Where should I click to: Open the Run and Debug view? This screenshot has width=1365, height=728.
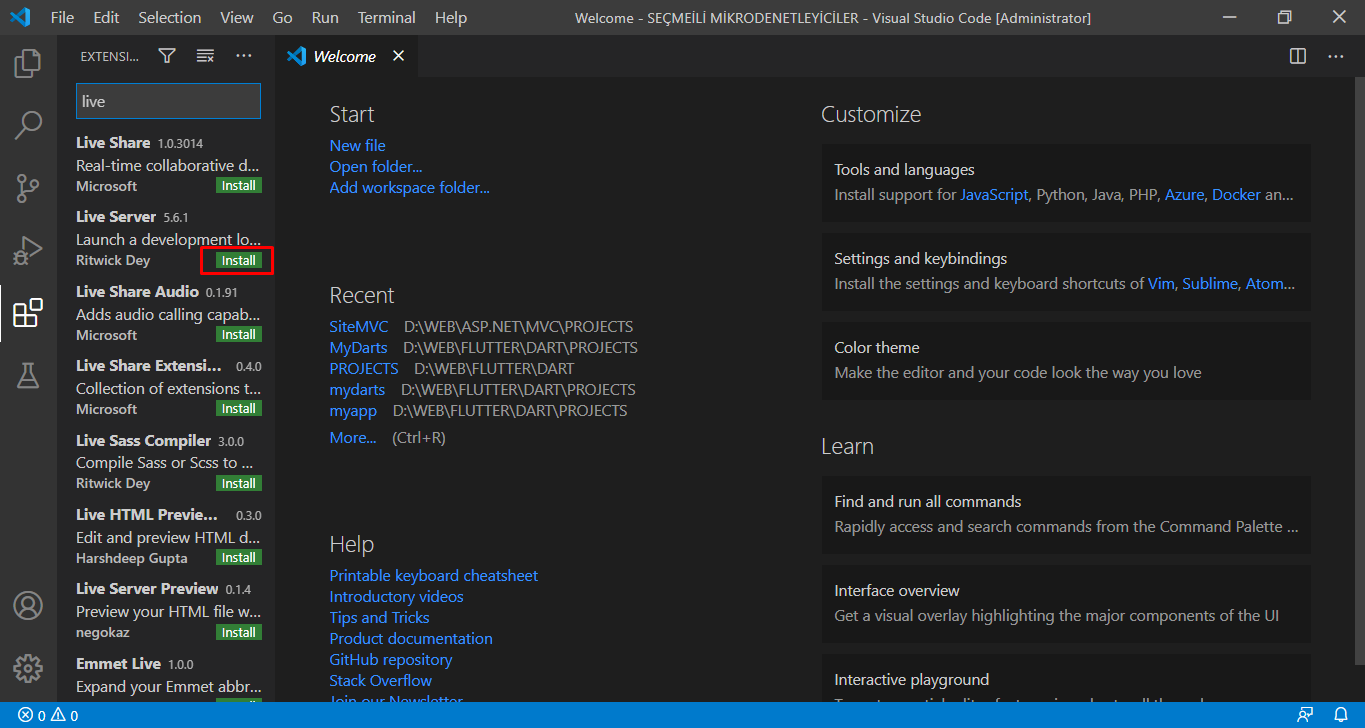tap(28, 250)
